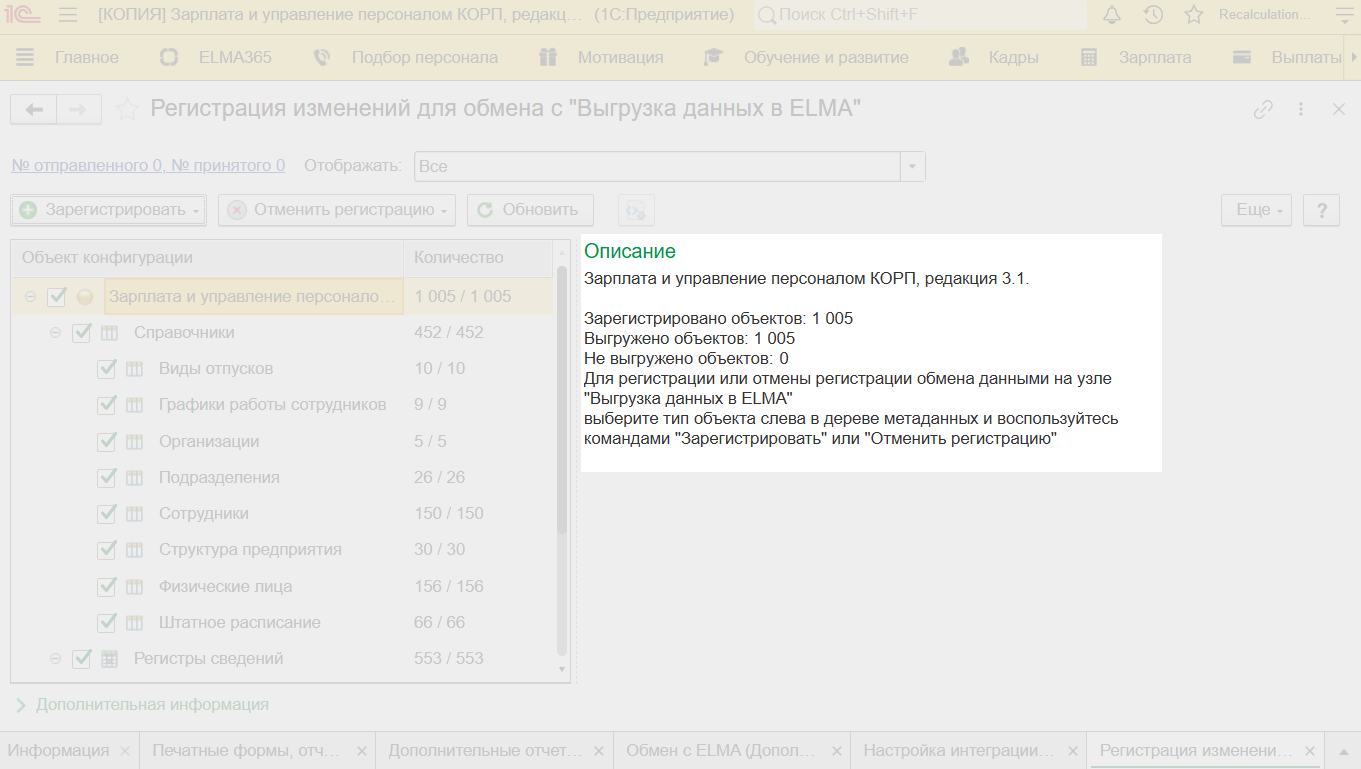Click the Зарплата calculator icon
Screen dimensions: 1361x769
1089,58
